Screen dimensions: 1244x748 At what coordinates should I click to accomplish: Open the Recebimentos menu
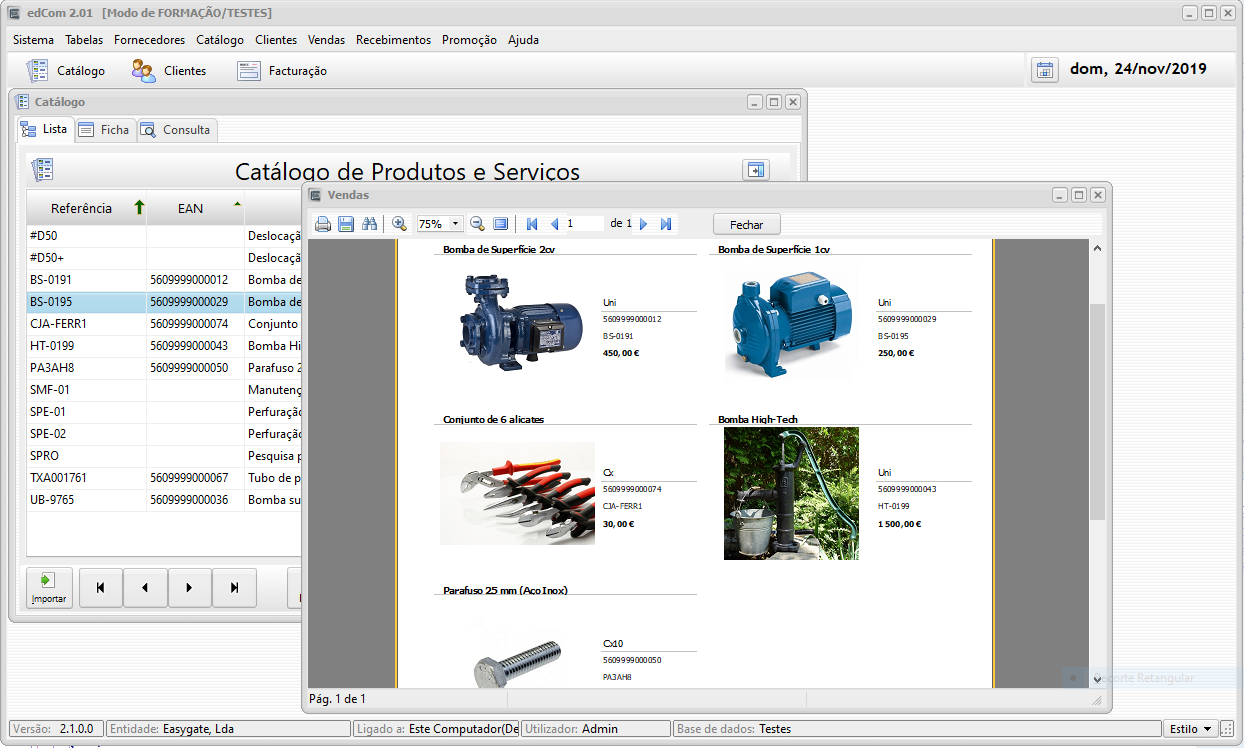tap(393, 40)
